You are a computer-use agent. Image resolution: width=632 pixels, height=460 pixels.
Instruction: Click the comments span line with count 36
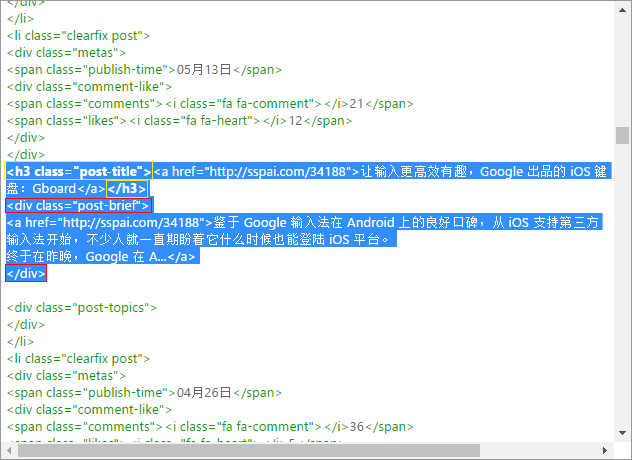pyautogui.click(x=210, y=427)
